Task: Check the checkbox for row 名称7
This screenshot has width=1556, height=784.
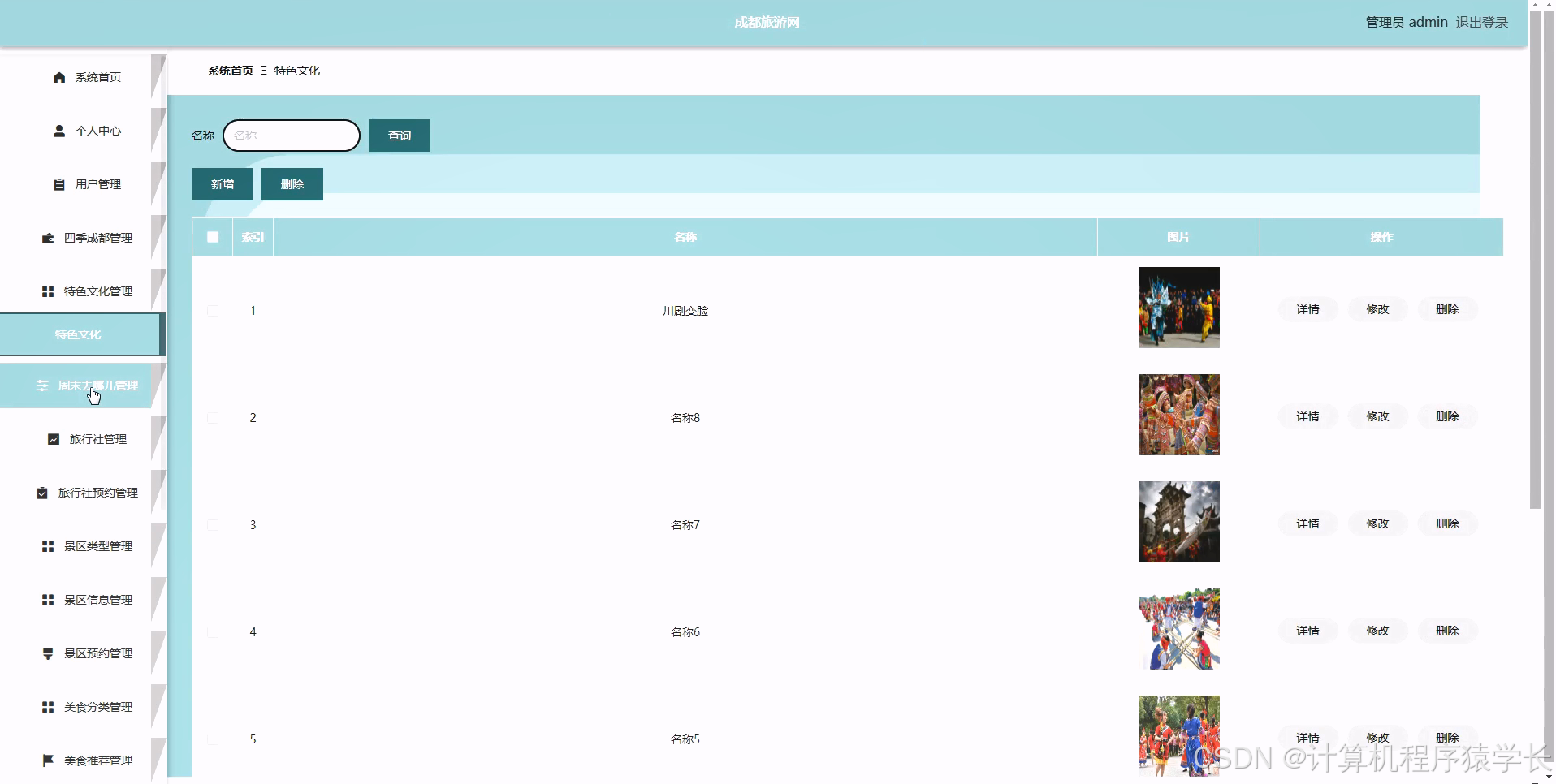Action: pyautogui.click(x=213, y=525)
